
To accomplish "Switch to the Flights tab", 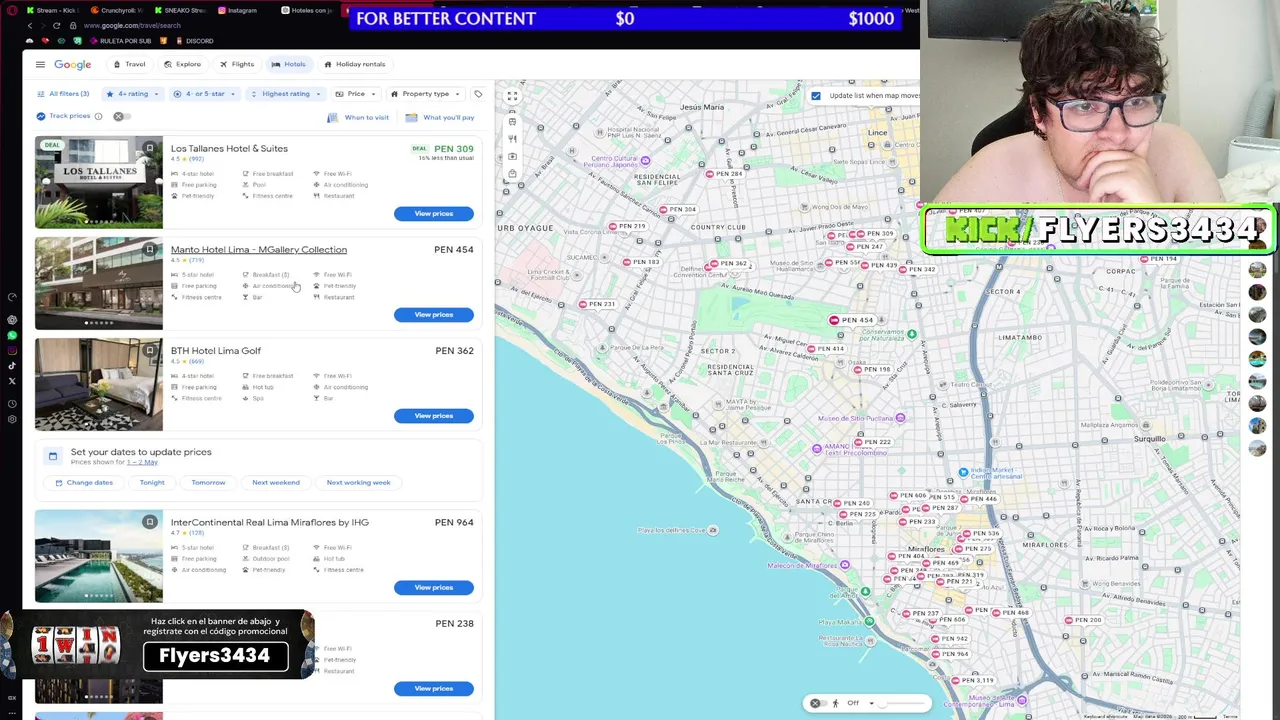I will pos(237,65).
